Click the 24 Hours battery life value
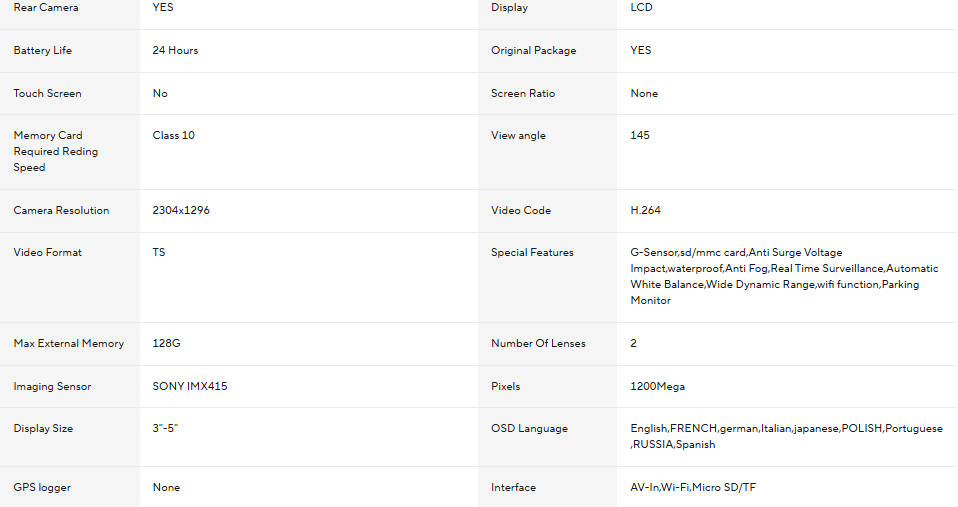This screenshot has width=958, height=507. click(x=175, y=51)
